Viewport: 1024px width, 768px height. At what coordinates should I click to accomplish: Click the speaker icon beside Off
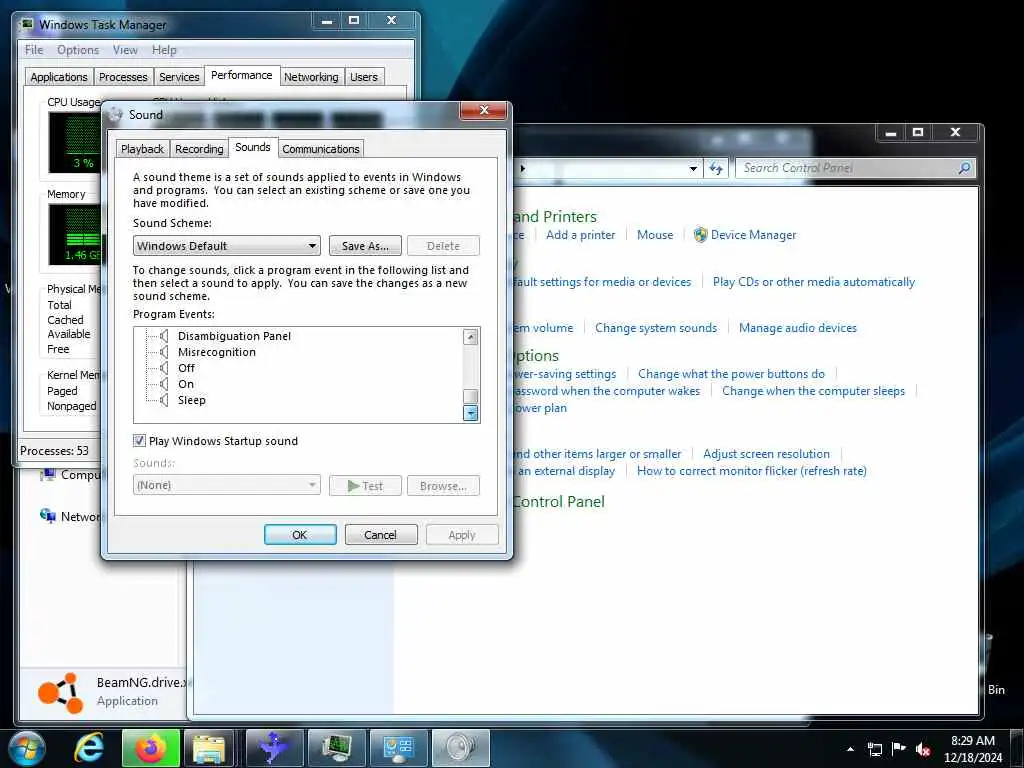164,368
